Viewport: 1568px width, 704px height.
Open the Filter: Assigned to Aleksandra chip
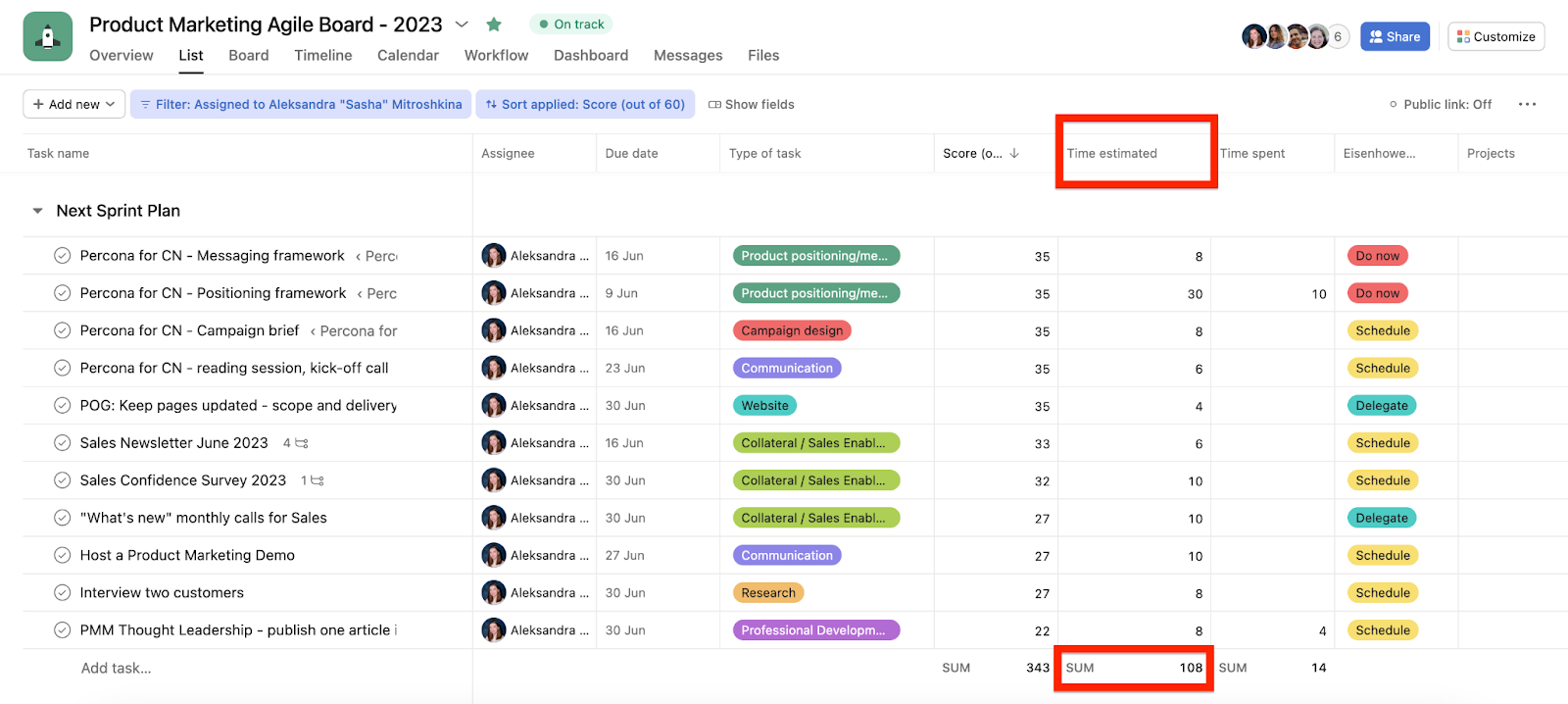[301, 104]
